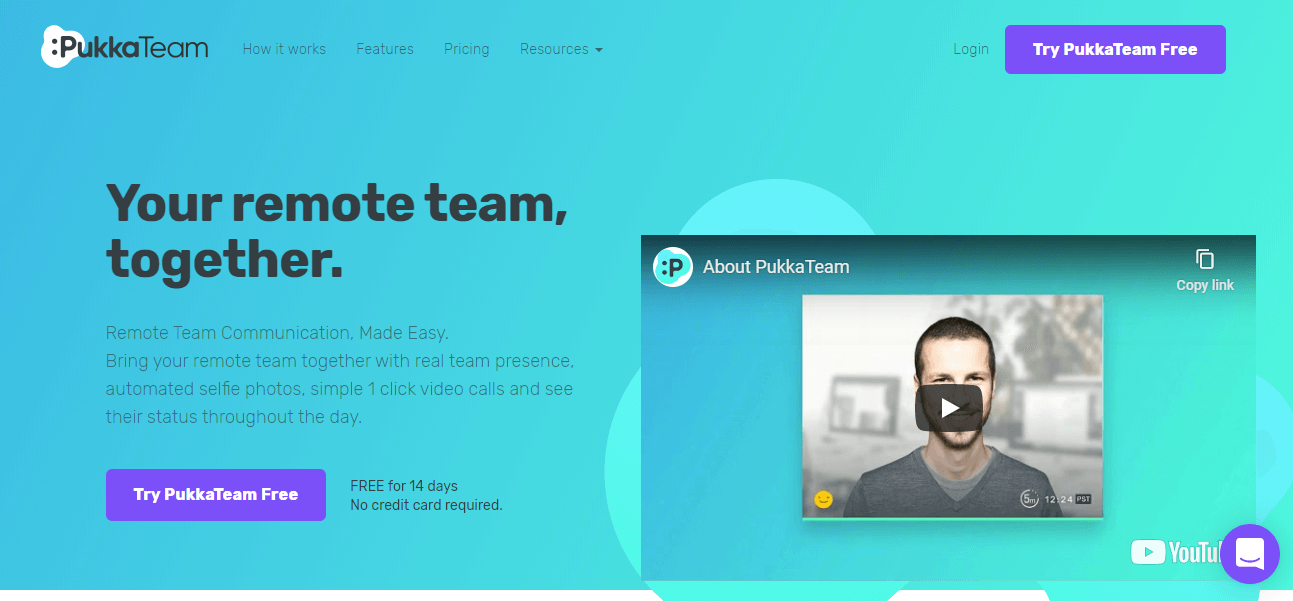Screen dimensions: 1293x601
Task: Click the man's video thumbnail image
Action: 952,406
